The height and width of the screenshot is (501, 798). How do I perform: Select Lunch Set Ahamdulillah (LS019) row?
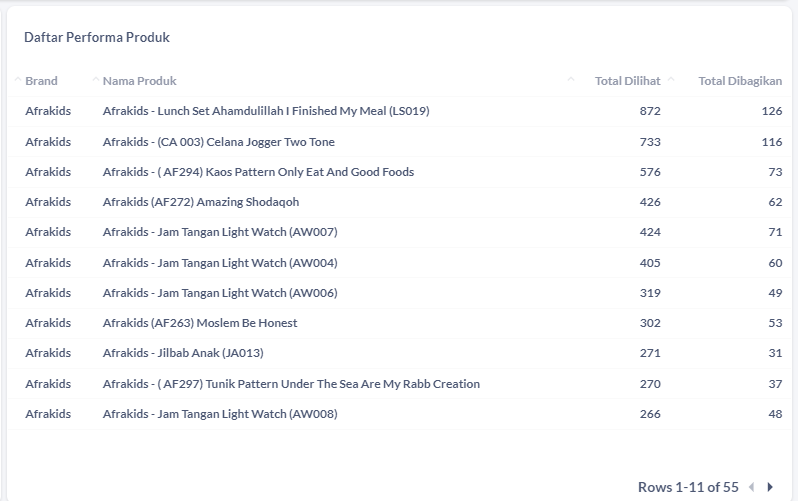point(399,111)
